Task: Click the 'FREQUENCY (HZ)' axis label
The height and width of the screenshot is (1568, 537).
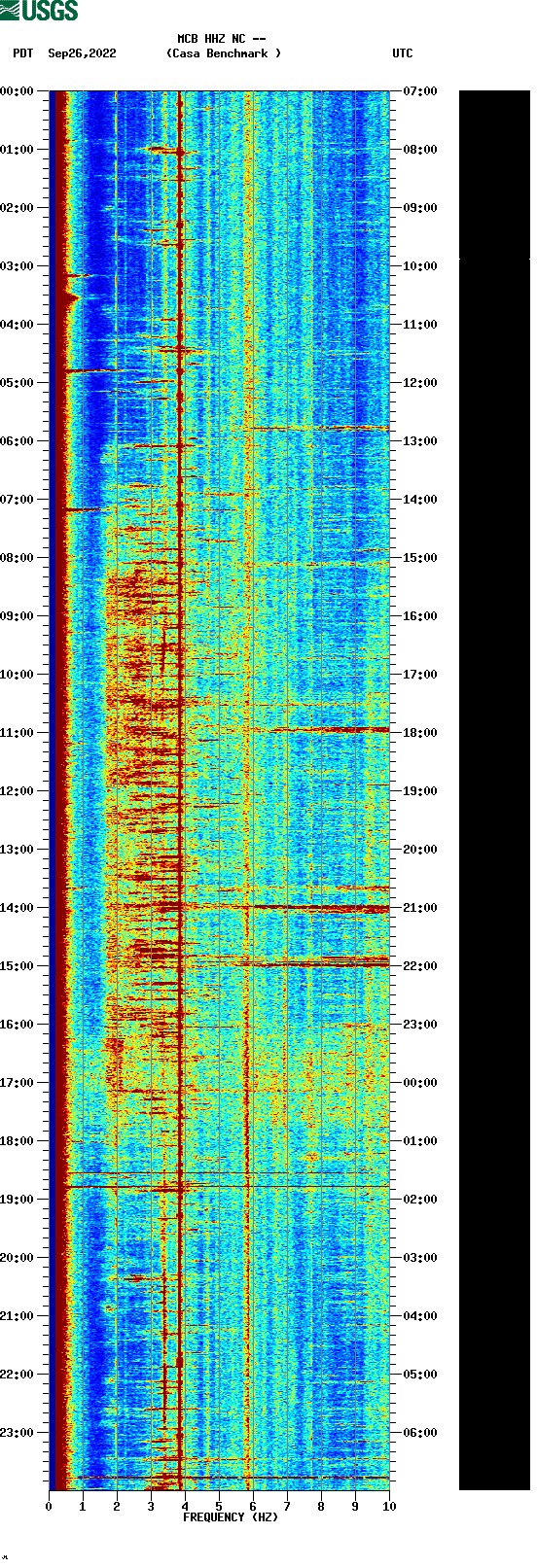Action: coord(231,1517)
